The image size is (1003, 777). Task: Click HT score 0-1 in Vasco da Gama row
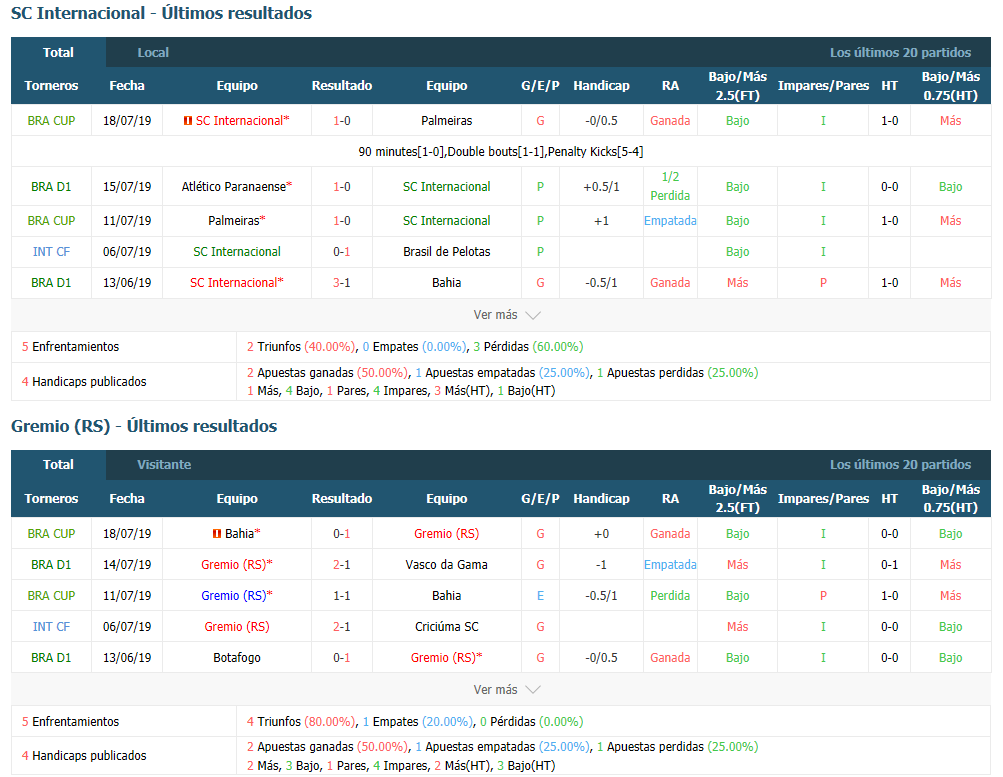pyautogui.click(x=889, y=565)
